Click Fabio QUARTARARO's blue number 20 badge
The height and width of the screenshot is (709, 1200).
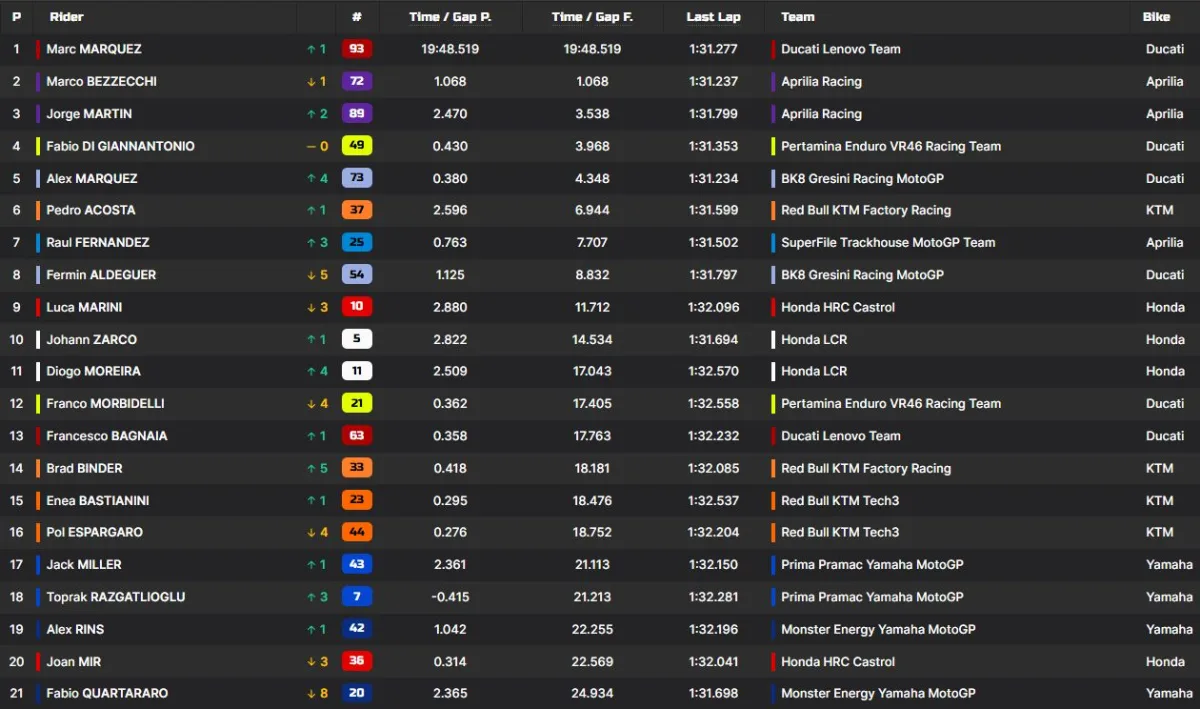tap(357, 693)
